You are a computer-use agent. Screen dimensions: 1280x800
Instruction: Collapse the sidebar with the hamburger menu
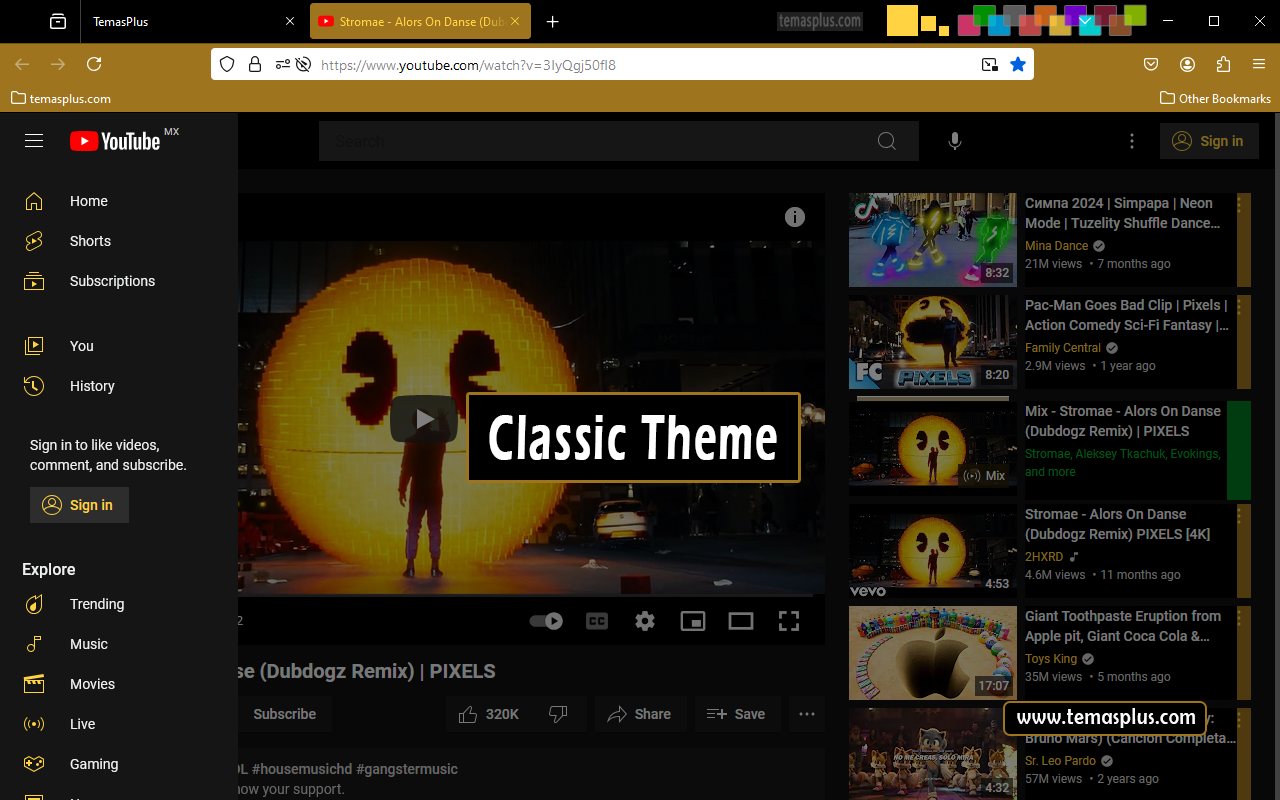coord(33,140)
